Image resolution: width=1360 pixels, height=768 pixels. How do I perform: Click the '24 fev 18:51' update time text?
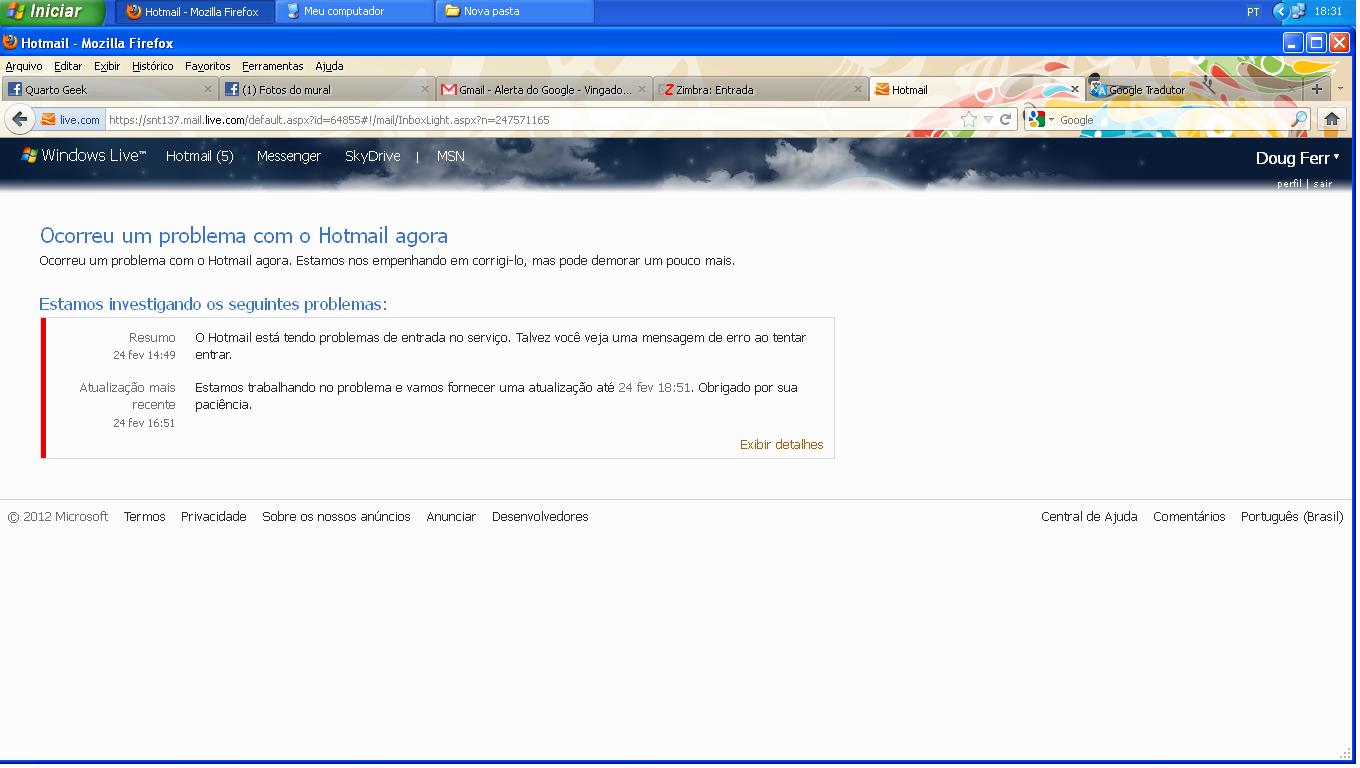(655, 388)
